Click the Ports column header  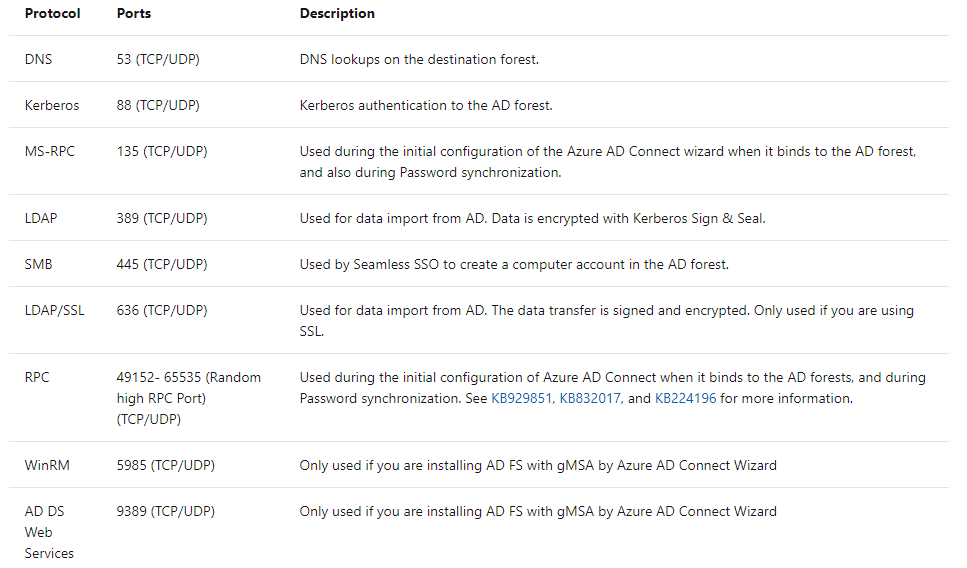(136, 14)
